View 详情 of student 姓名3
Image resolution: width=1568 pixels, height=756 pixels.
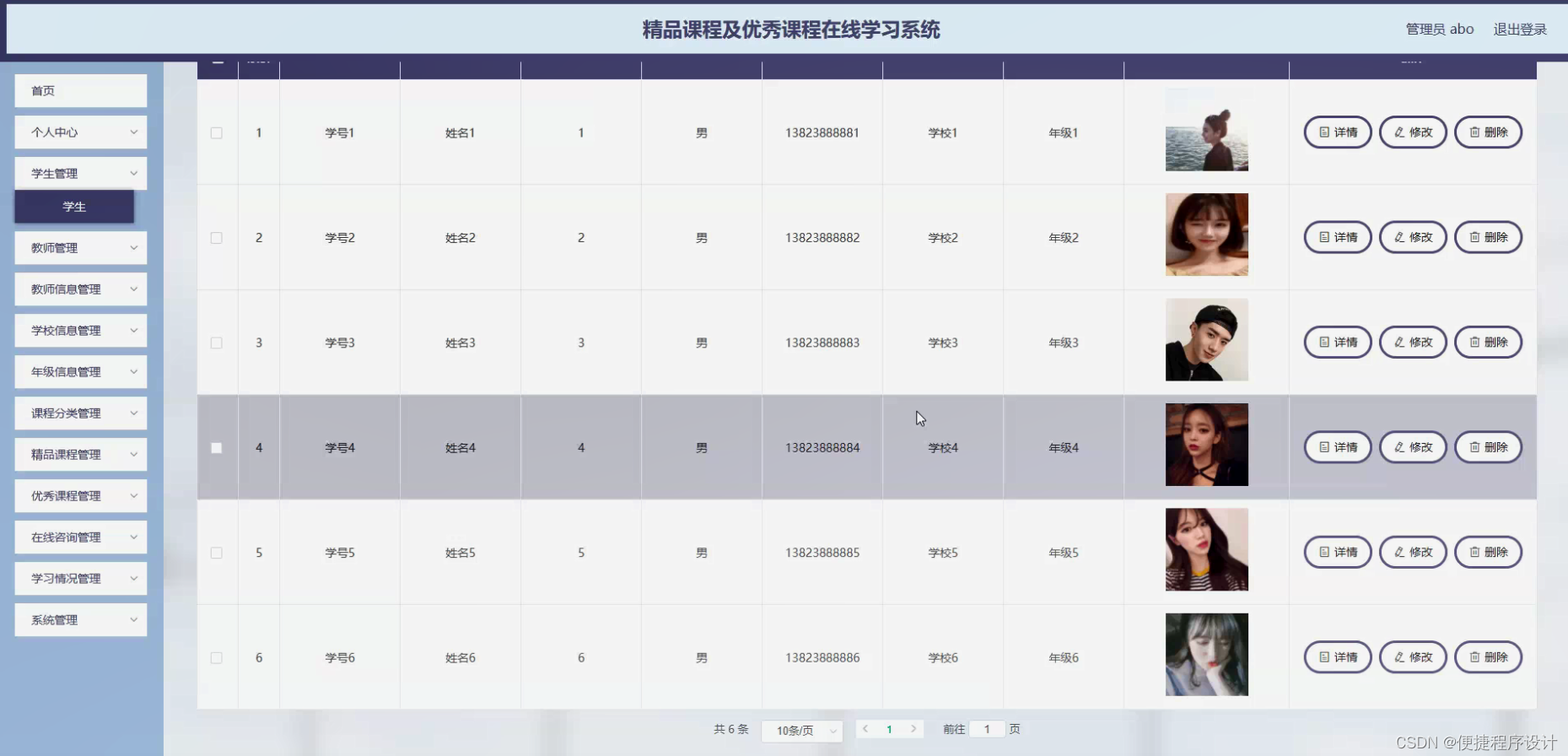coord(1338,343)
